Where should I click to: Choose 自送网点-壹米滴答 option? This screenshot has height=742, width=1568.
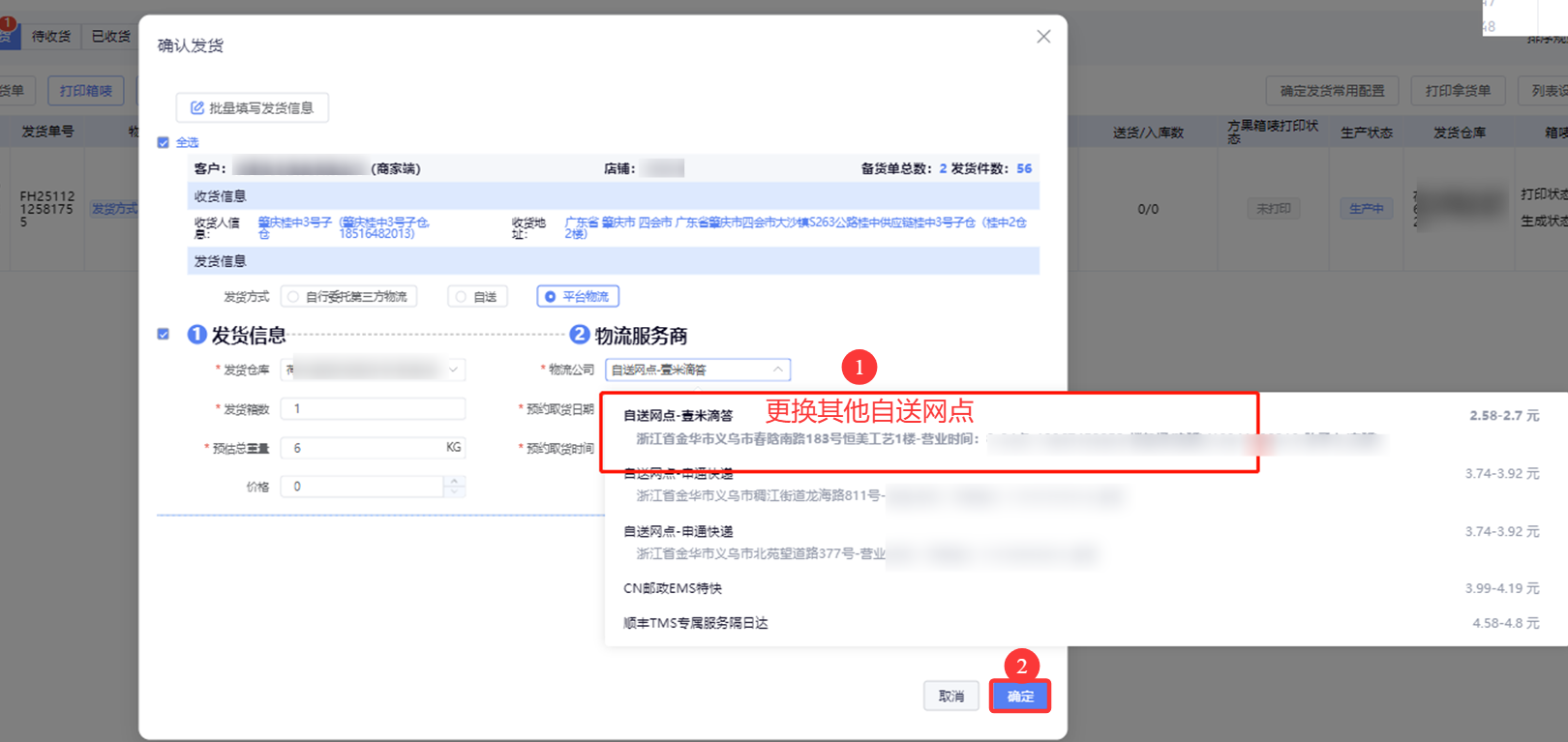tap(1086, 427)
